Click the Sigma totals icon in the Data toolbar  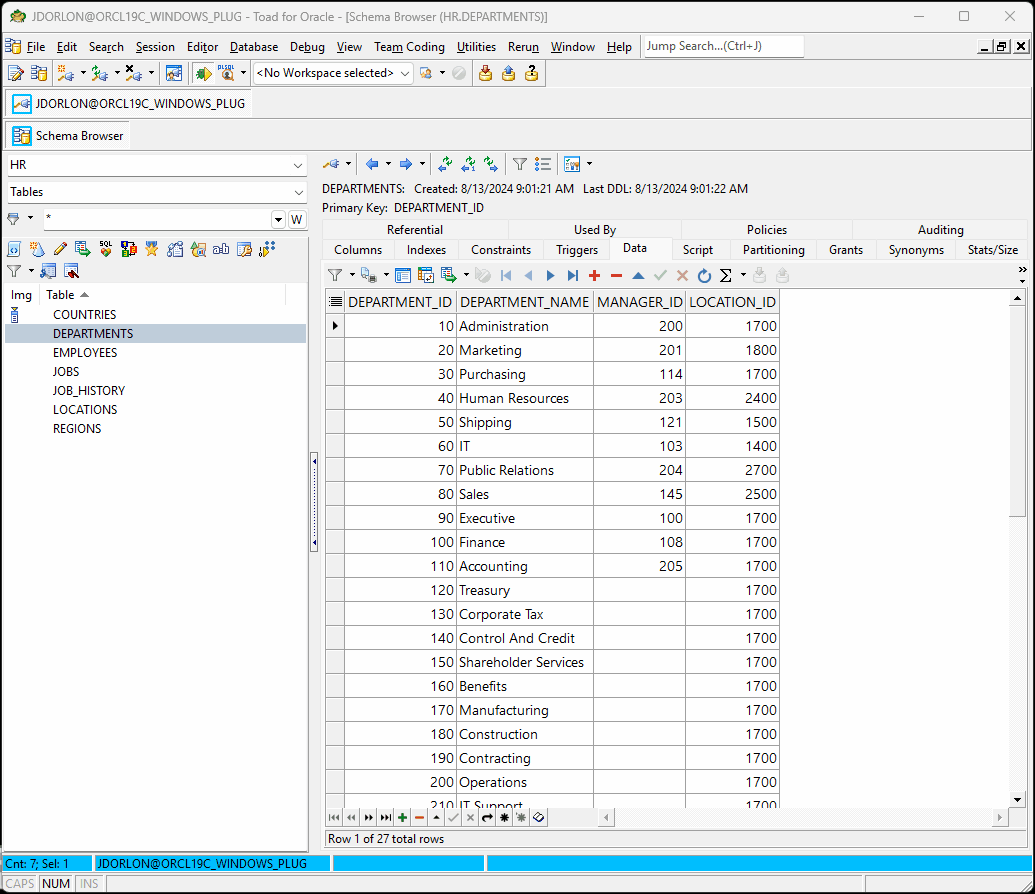tap(725, 275)
